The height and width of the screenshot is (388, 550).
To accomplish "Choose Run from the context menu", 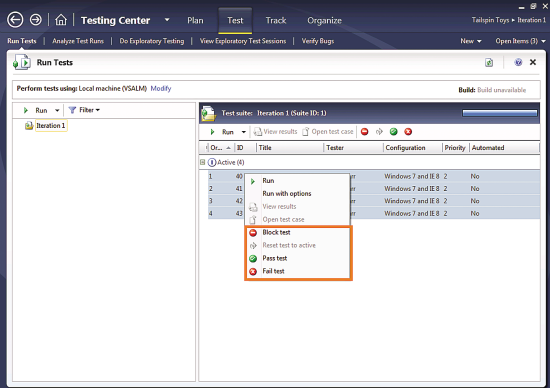I will coord(297,181).
